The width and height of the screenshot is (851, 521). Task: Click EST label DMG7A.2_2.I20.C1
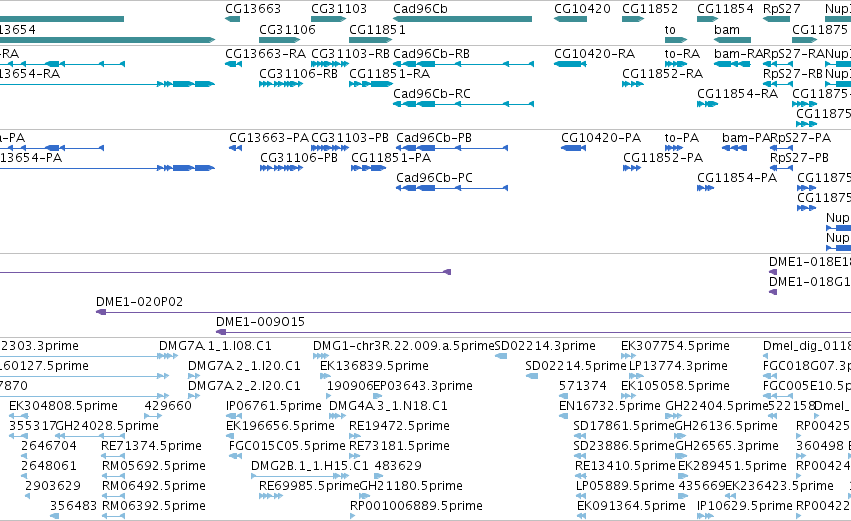pos(244,386)
